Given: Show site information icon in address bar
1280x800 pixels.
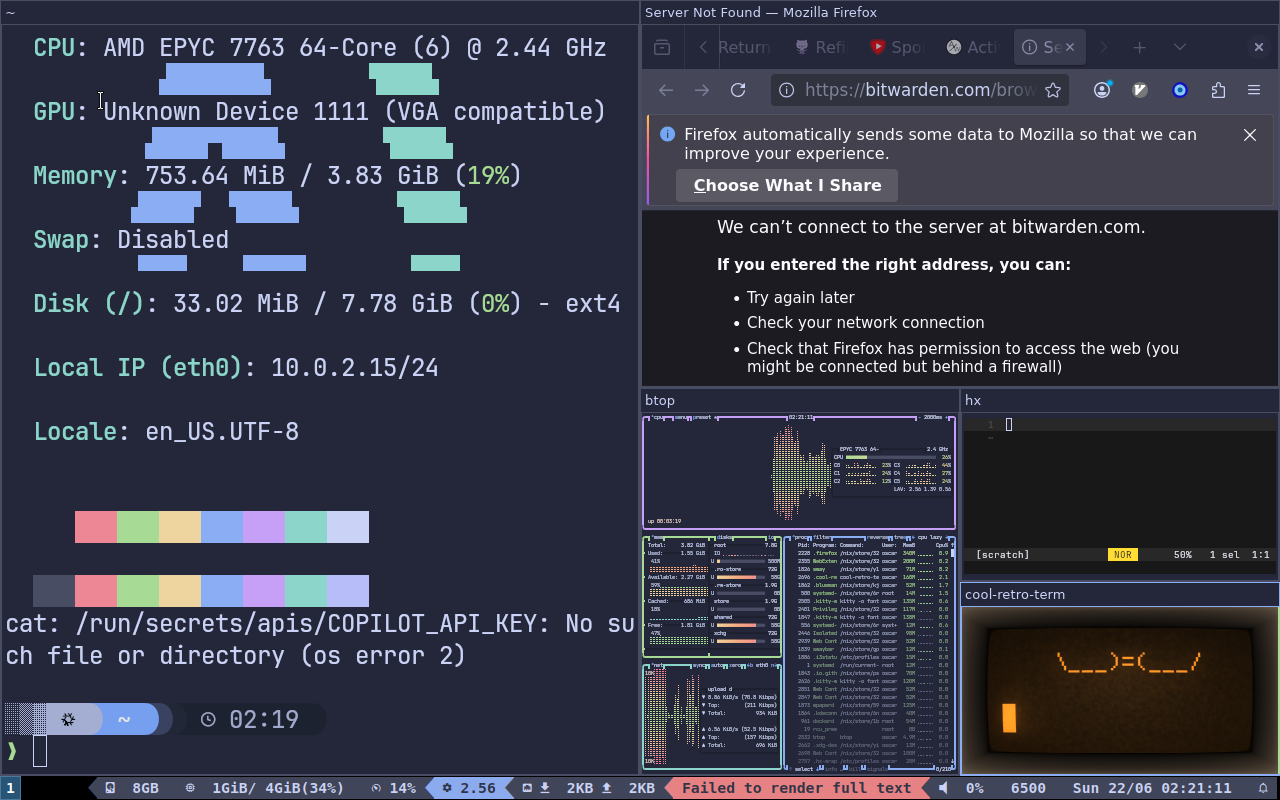Looking at the screenshot, I should click(786, 90).
